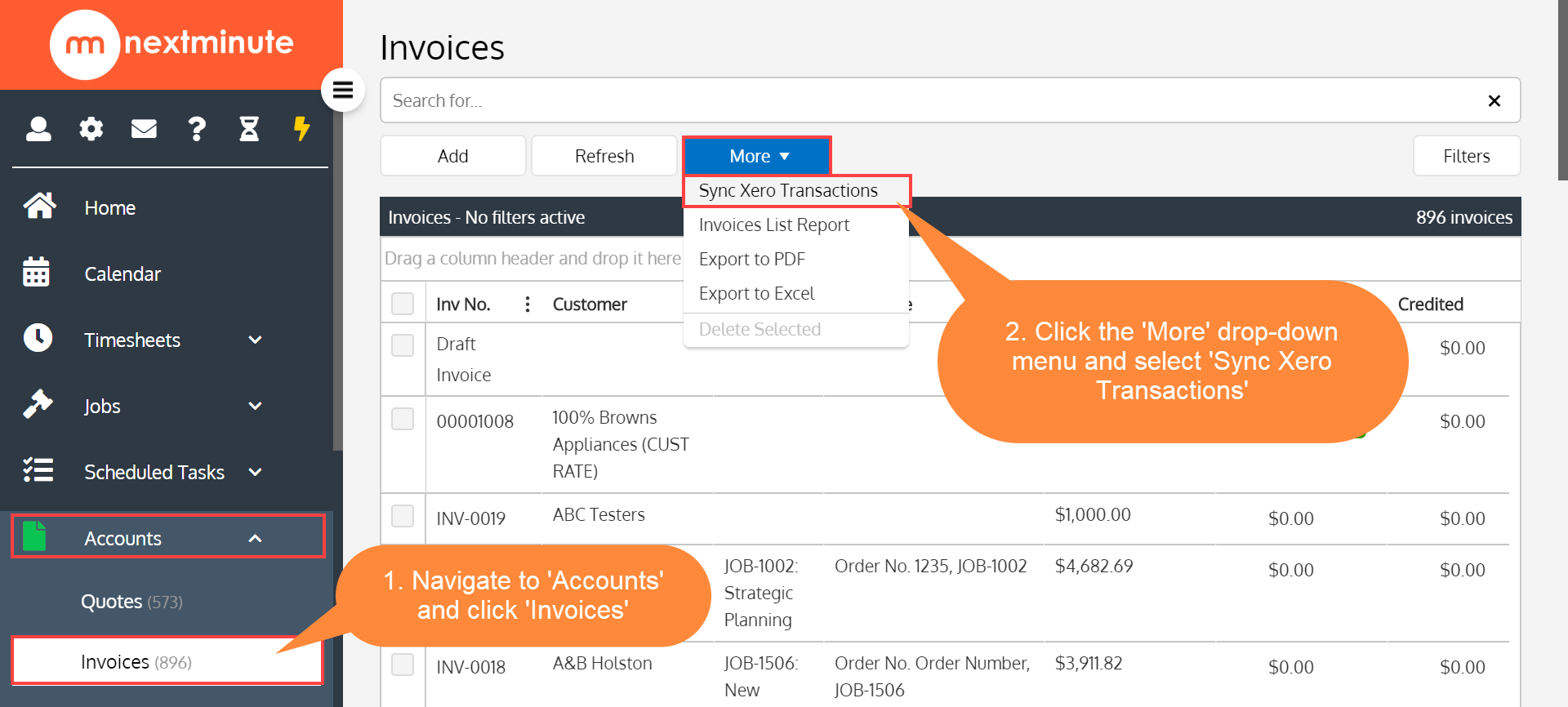1568x707 pixels.
Task: Open Quotes (573) in sidebar
Action: pos(131,602)
